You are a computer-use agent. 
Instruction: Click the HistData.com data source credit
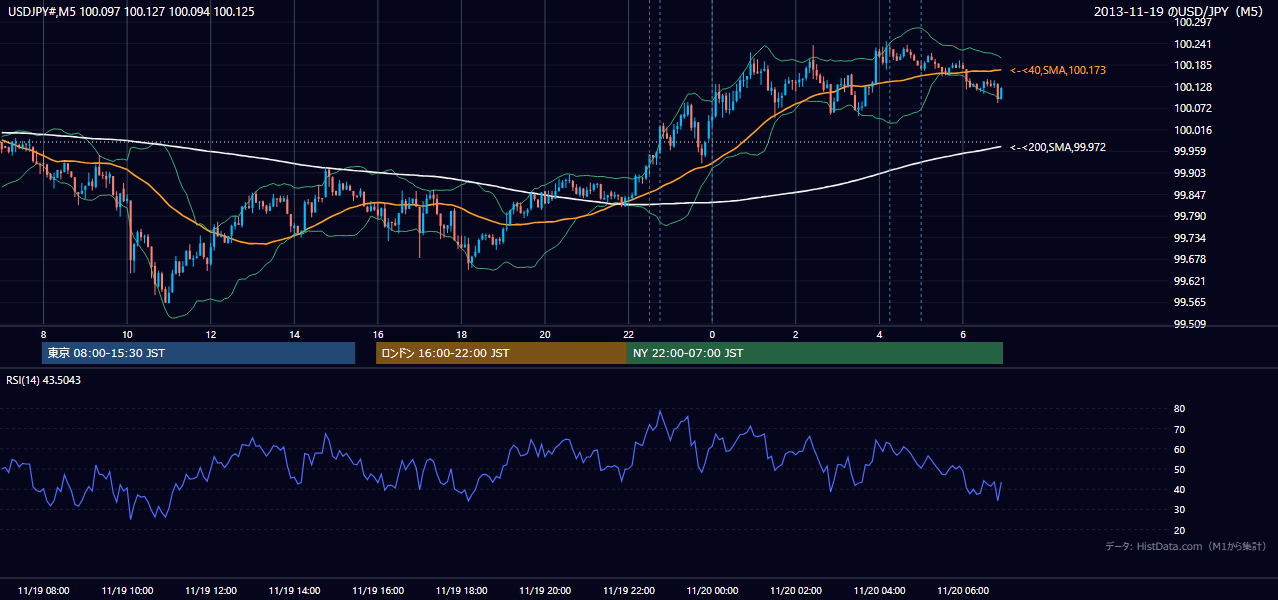pyautogui.click(x=1186, y=546)
